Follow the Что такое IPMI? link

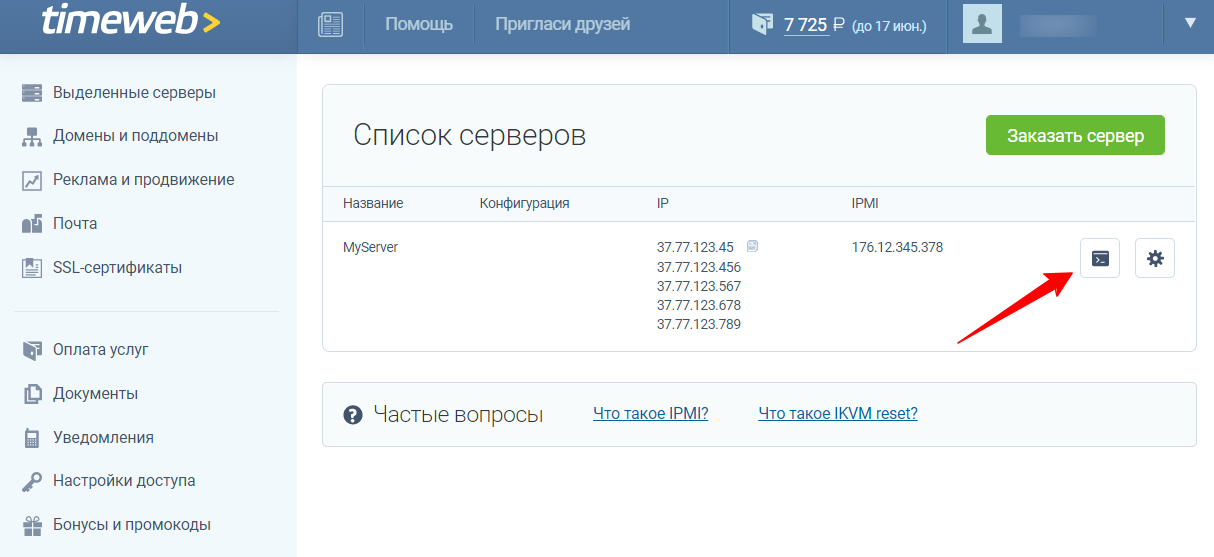click(x=650, y=414)
